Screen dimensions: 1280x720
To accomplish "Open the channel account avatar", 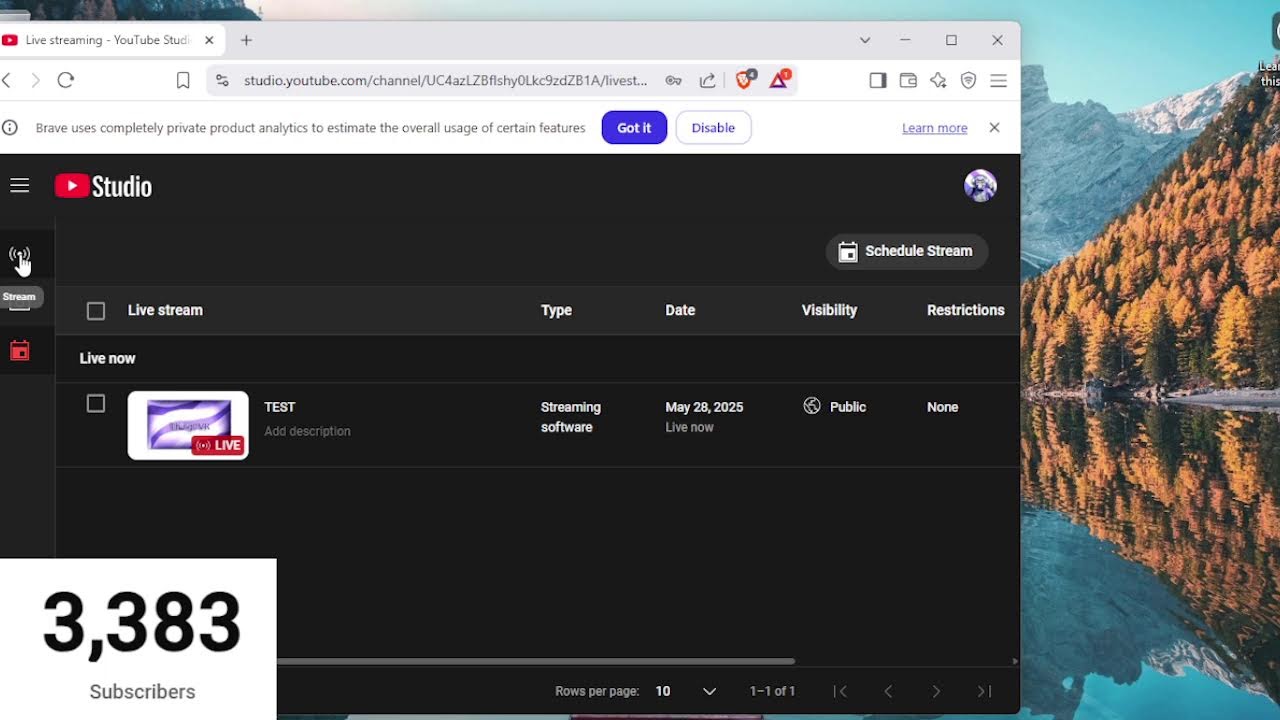I will [x=980, y=186].
